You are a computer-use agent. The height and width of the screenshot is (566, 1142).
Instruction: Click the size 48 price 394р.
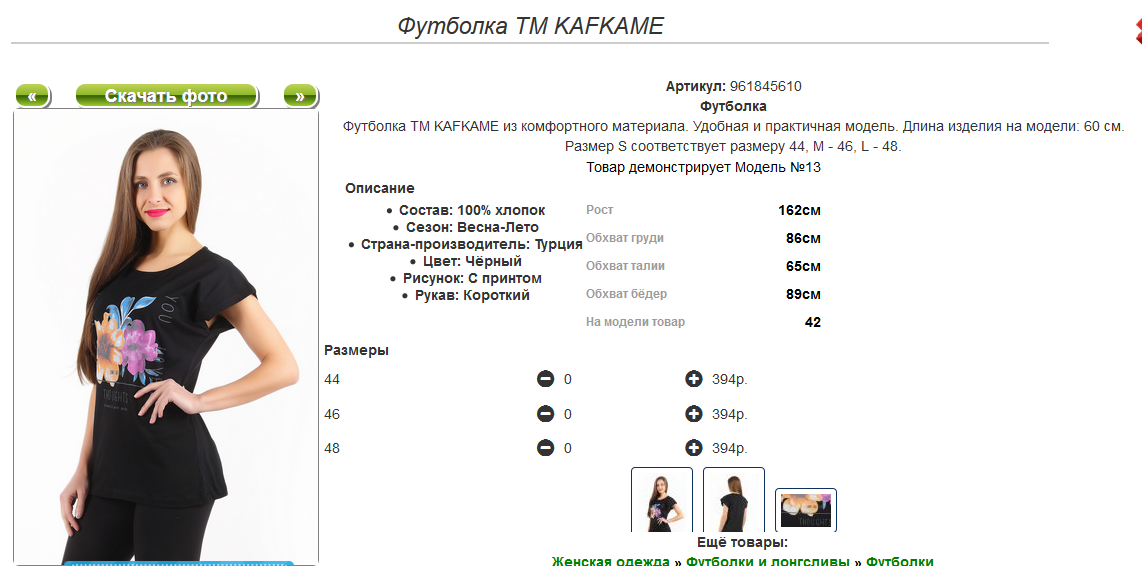point(730,449)
